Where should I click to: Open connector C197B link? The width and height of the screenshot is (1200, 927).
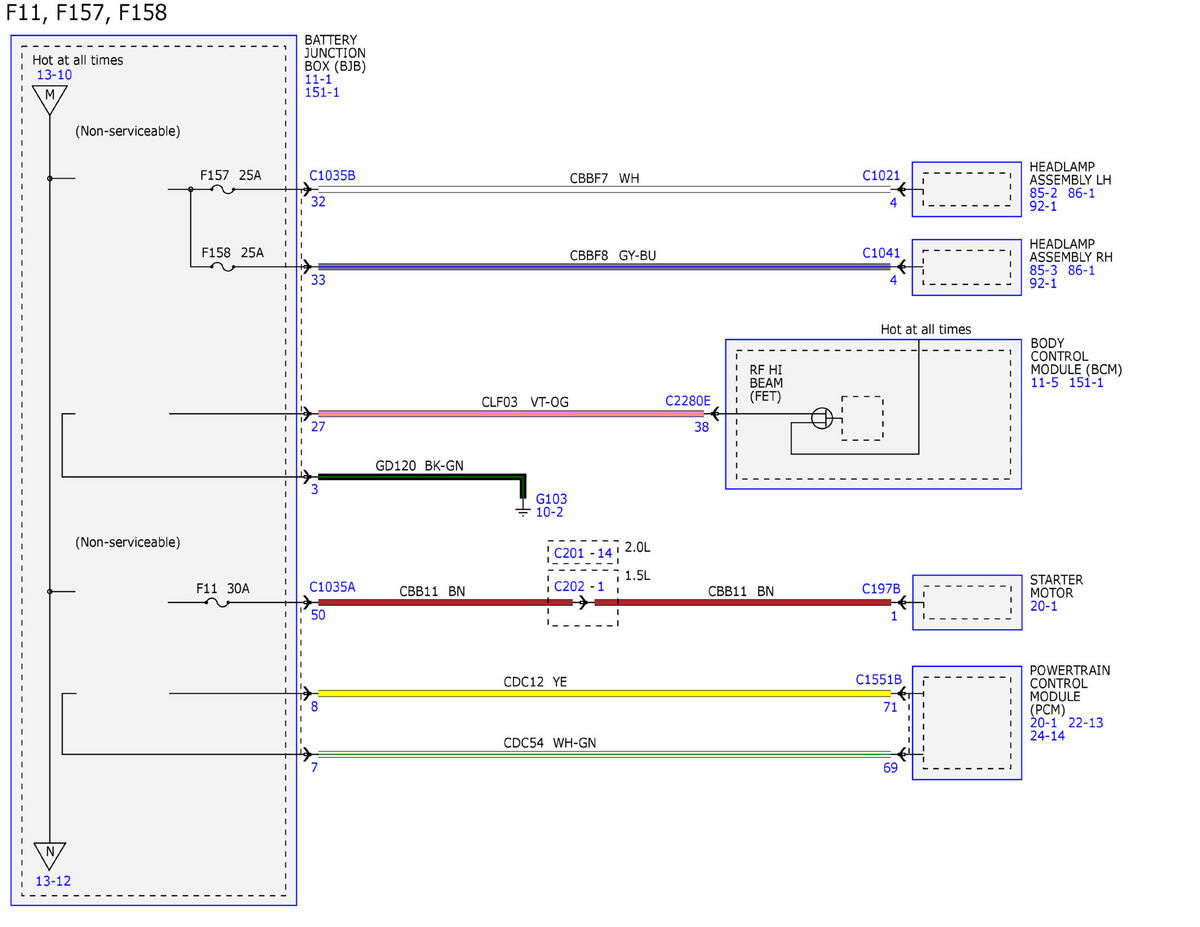pos(881,588)
